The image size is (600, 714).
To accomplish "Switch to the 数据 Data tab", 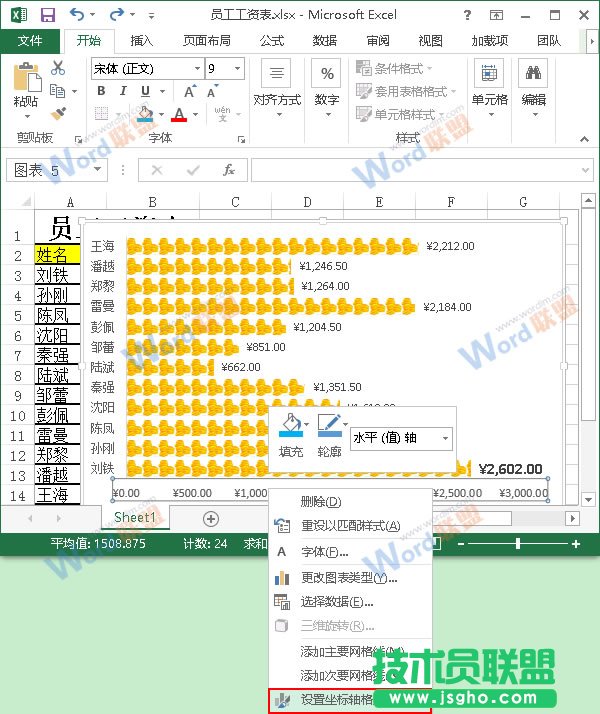I will tap(325, 41).
